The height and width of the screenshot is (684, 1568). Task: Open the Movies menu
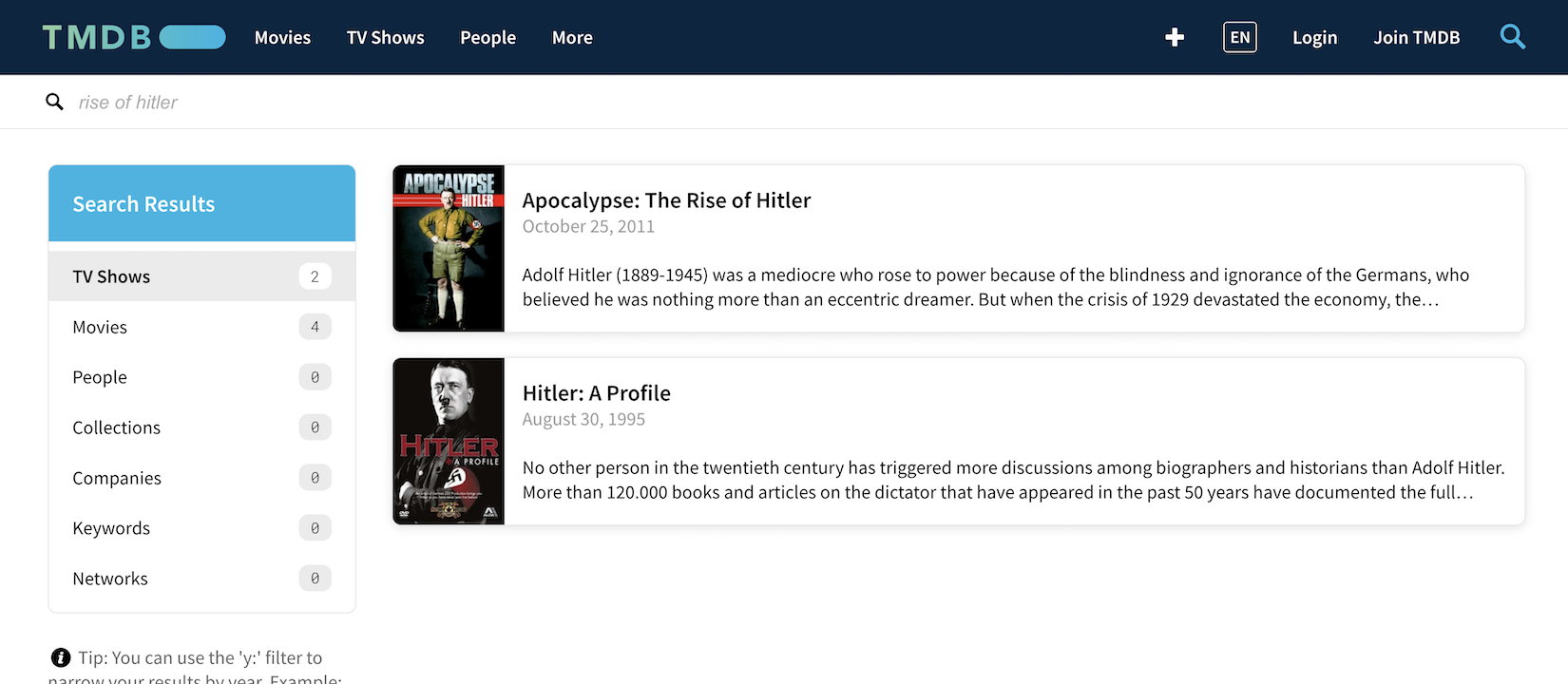click(x=282, y=37)
